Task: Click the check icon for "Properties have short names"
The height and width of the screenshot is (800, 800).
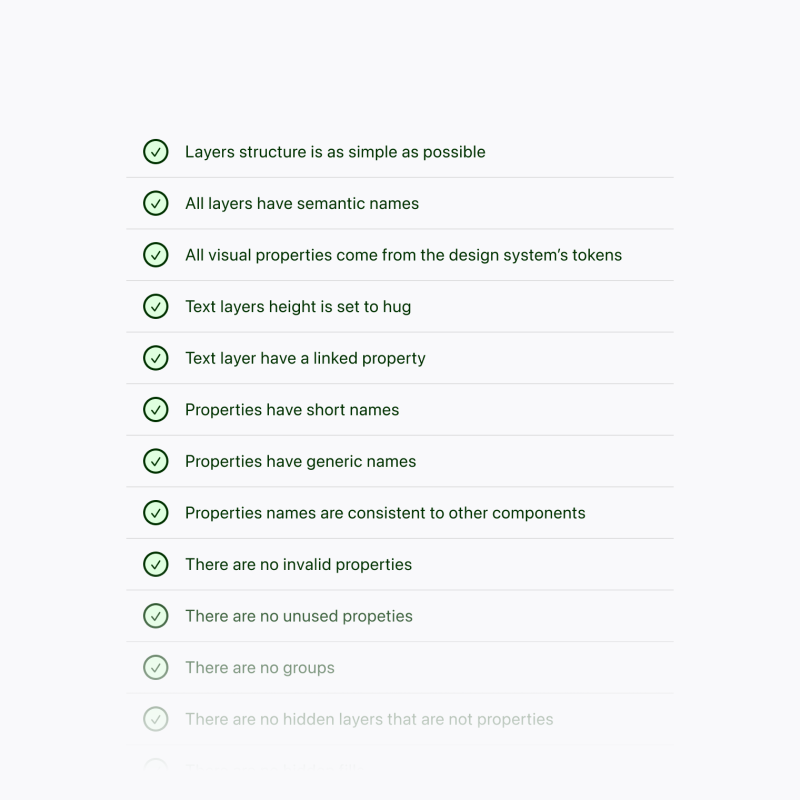Action: pos(156,409)
